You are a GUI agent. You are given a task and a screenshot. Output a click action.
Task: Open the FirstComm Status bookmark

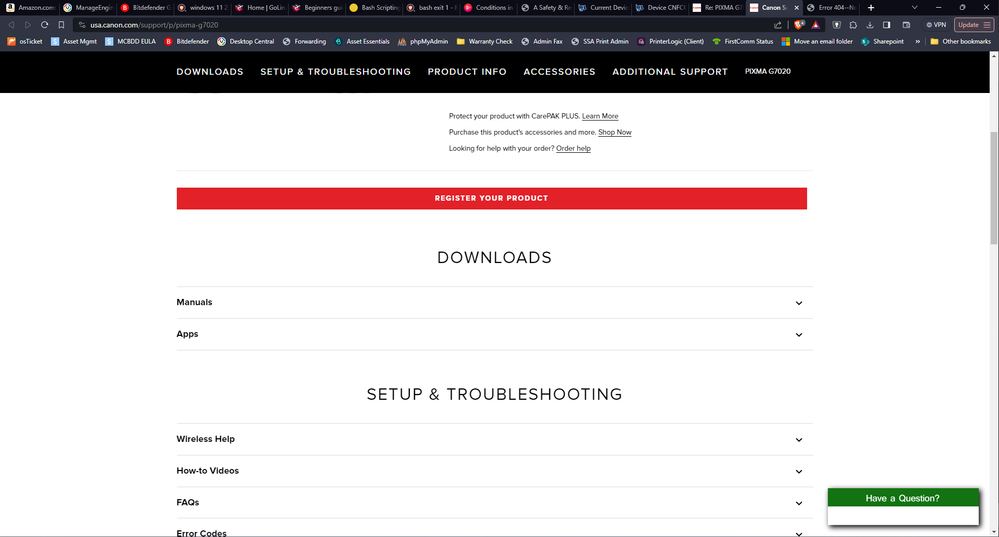point(742,41)
